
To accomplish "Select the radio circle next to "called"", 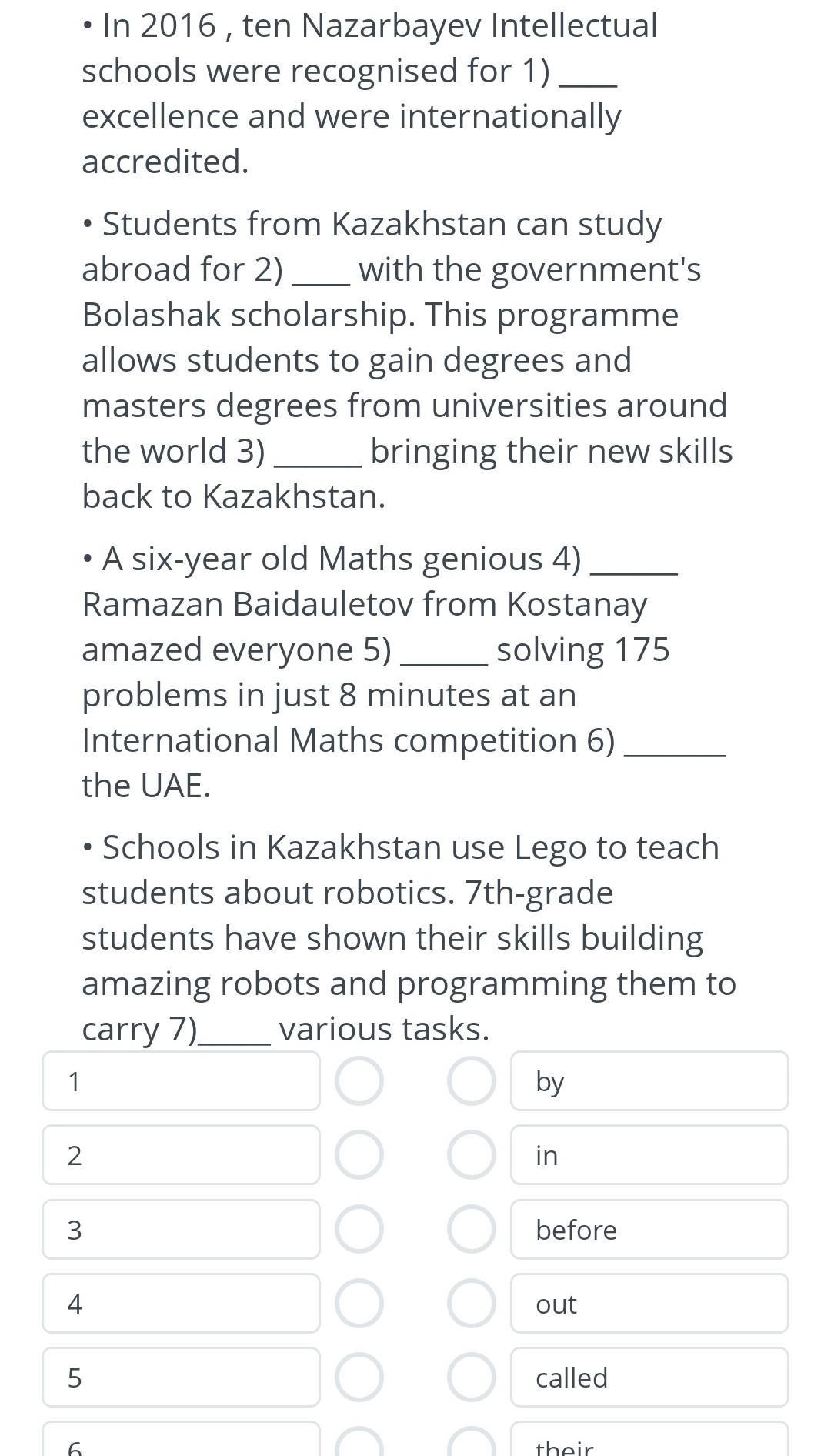I will (x=472, y=1378).
